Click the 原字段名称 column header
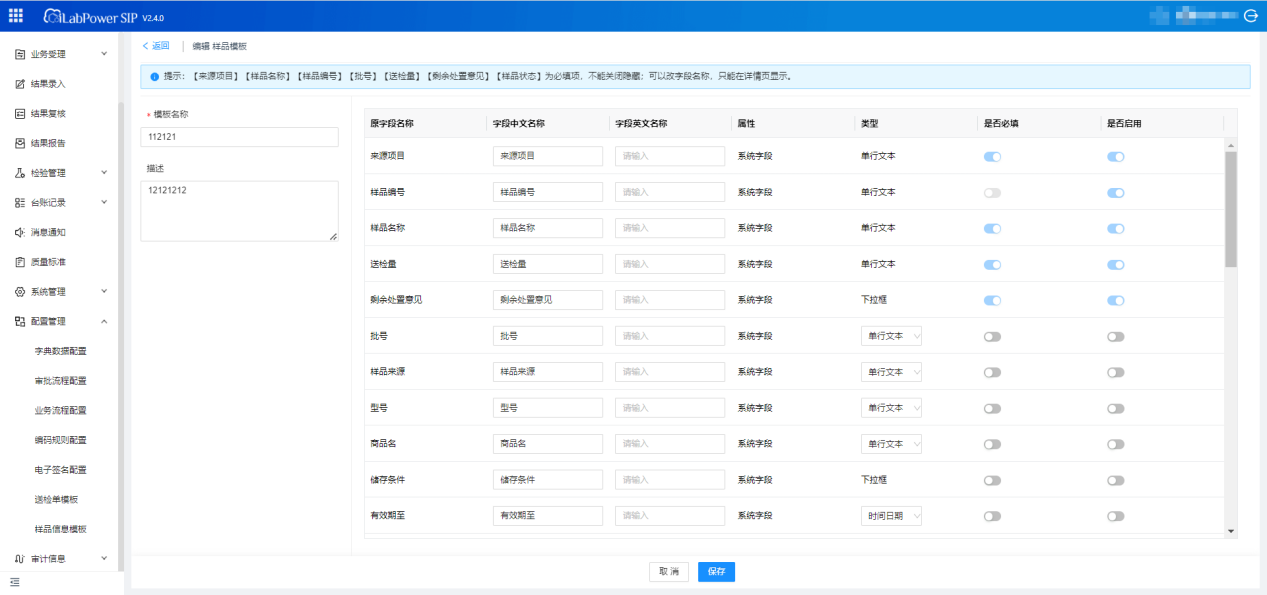This screenshot has width=1267, height=595. (x=392, y=124)
